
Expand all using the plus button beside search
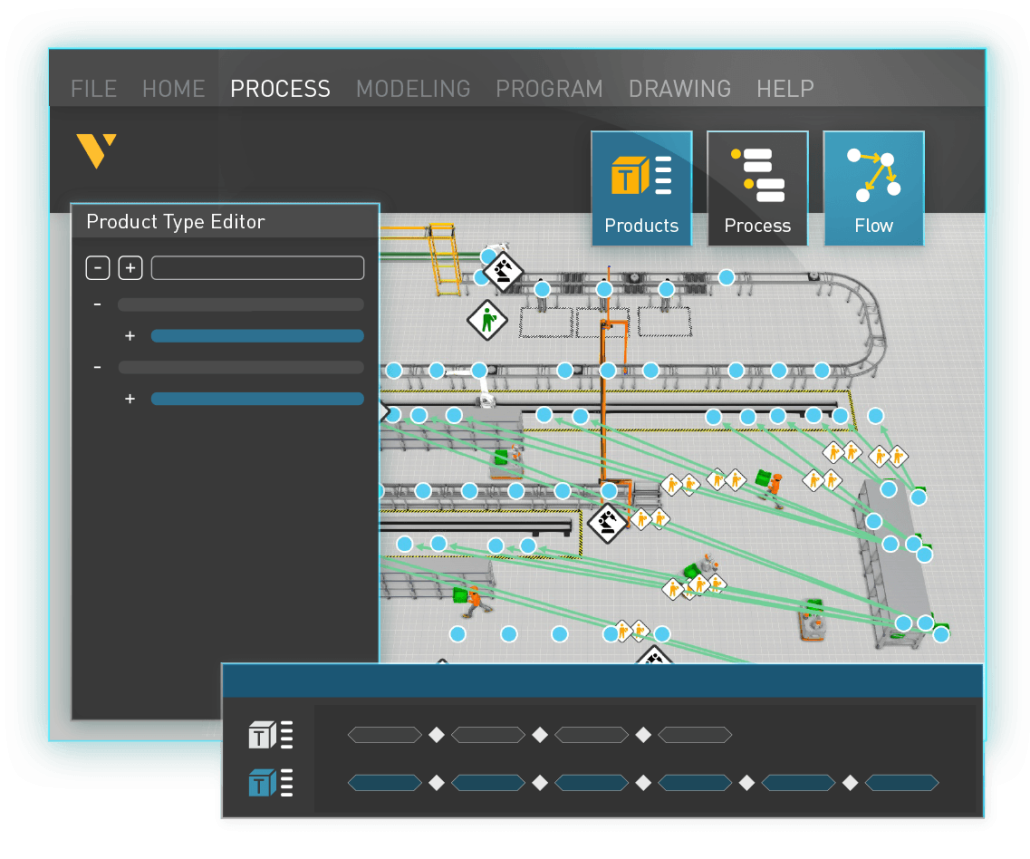click(130, 268)
